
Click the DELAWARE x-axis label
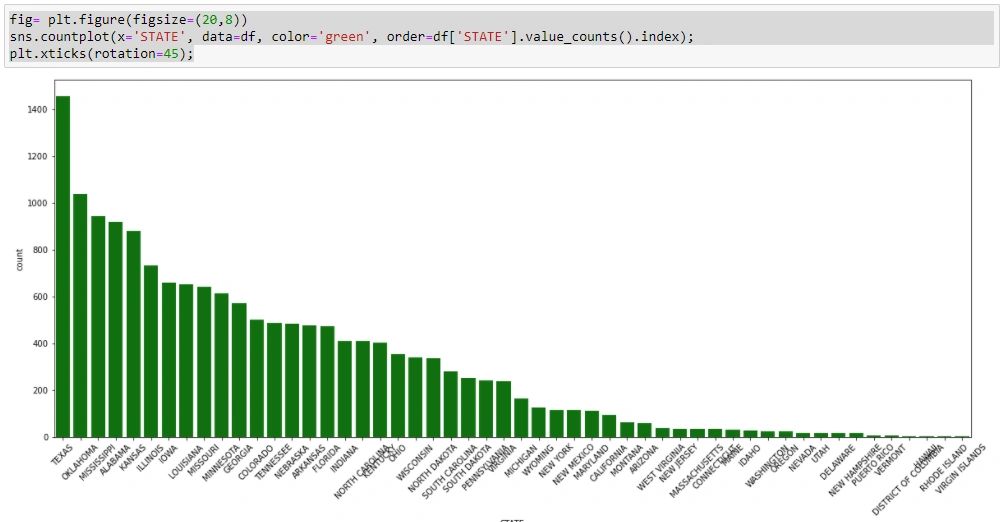coord(837,462)
